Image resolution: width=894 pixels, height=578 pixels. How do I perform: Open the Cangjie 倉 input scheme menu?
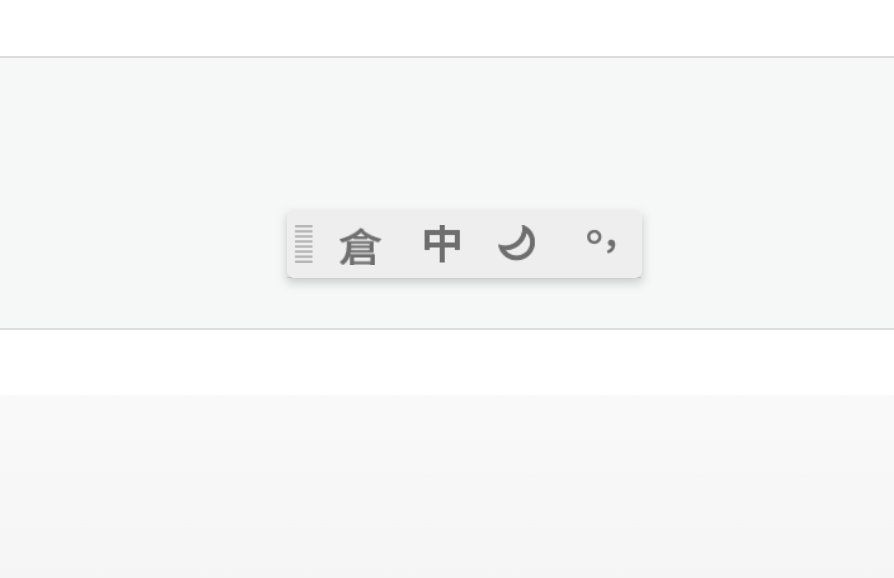pos(360,246)
